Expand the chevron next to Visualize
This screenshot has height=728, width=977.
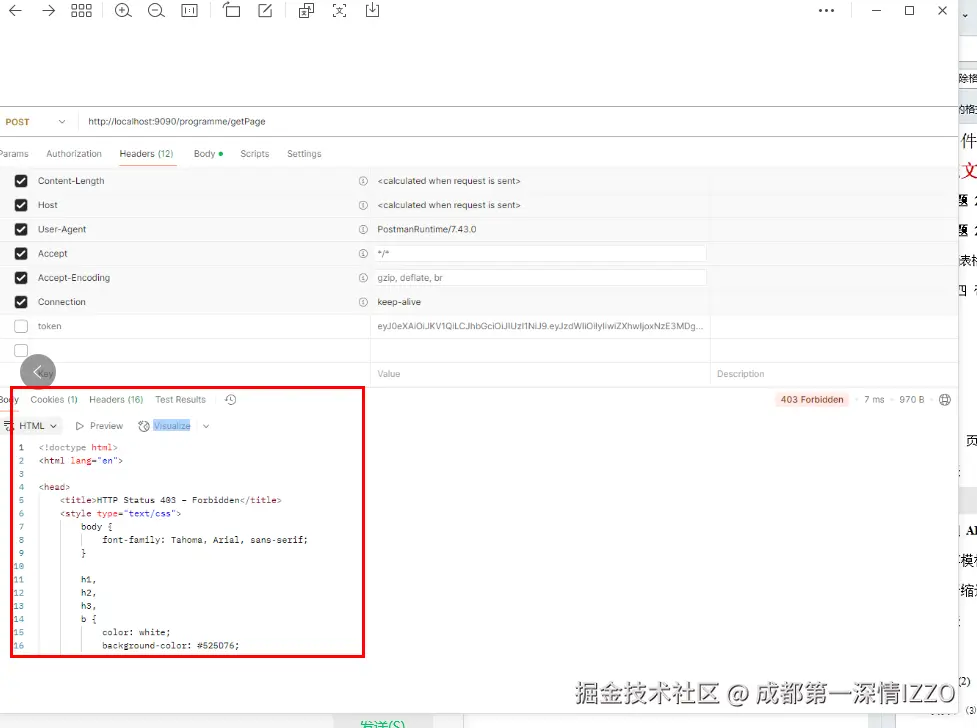206,426
